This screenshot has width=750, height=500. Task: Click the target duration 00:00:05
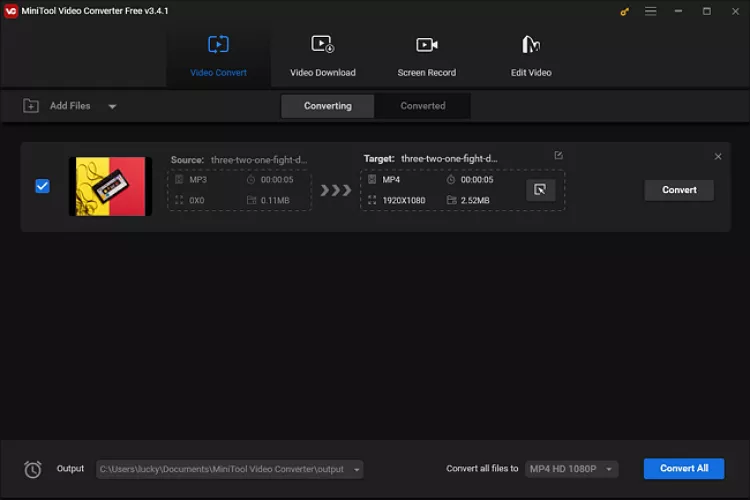[x=477, y=179]
